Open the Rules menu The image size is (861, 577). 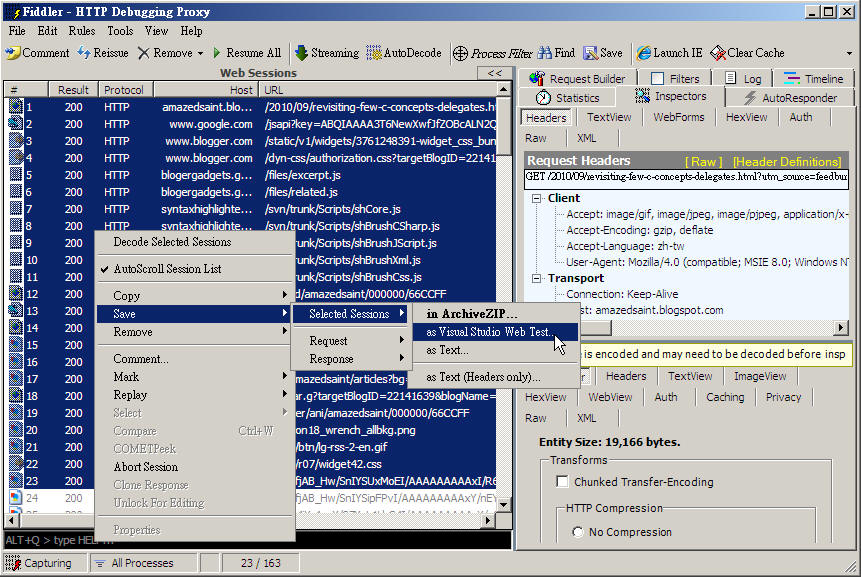coord(82,31)
